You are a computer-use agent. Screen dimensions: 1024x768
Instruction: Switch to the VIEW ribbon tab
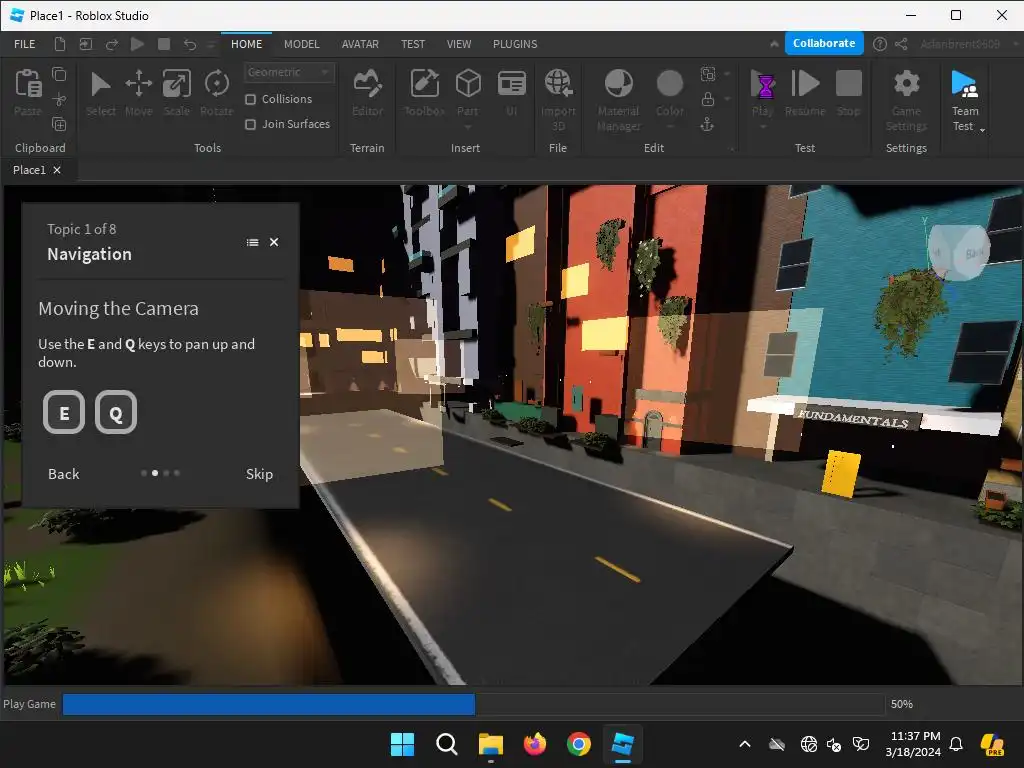pyautogui.click(x=458, y=44)
